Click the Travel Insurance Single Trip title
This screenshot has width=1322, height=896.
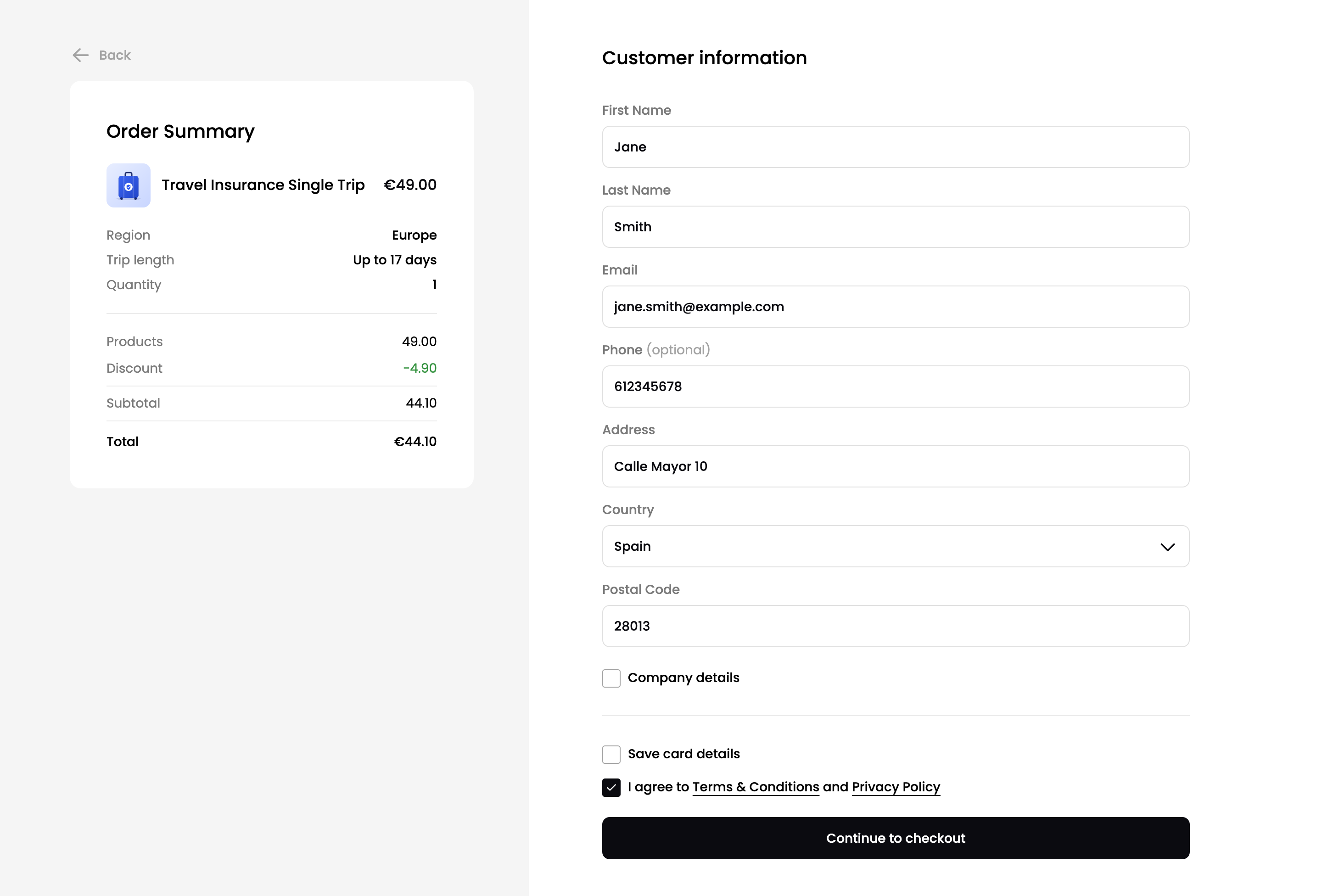(x=263, y=185)
